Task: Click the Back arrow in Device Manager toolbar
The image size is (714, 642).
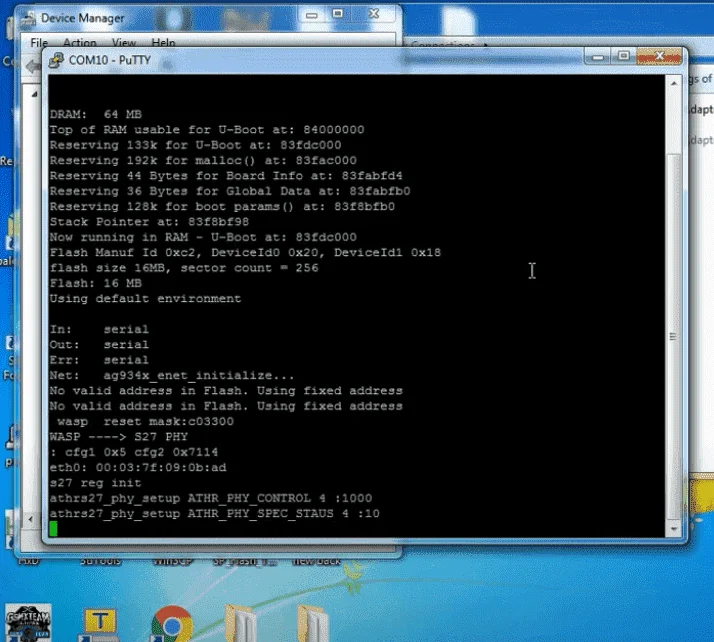Action: [32, 67]
